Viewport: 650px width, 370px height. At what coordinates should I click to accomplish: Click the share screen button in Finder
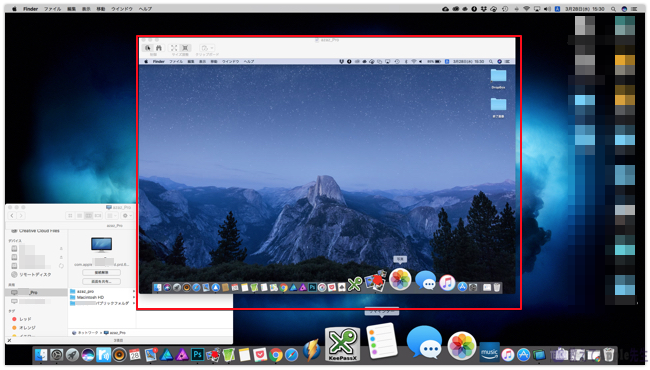(x=102, y=281)
